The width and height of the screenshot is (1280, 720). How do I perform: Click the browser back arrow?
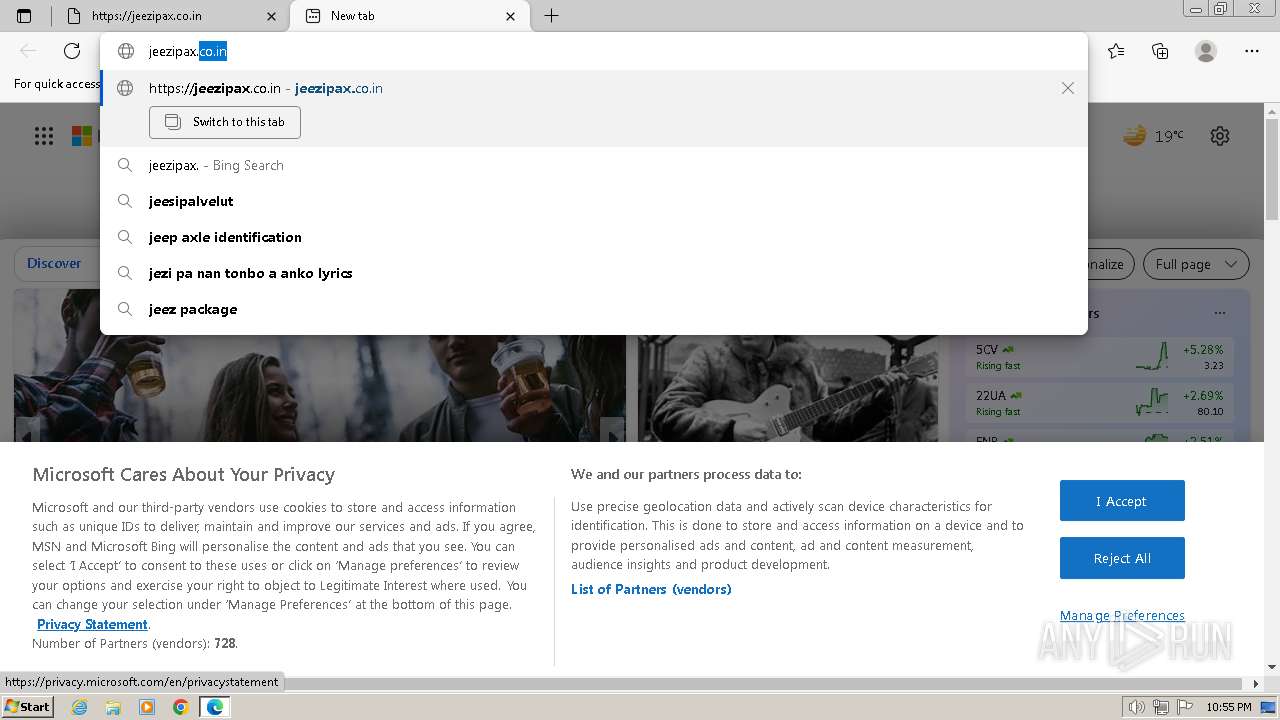tap(28, 51)
